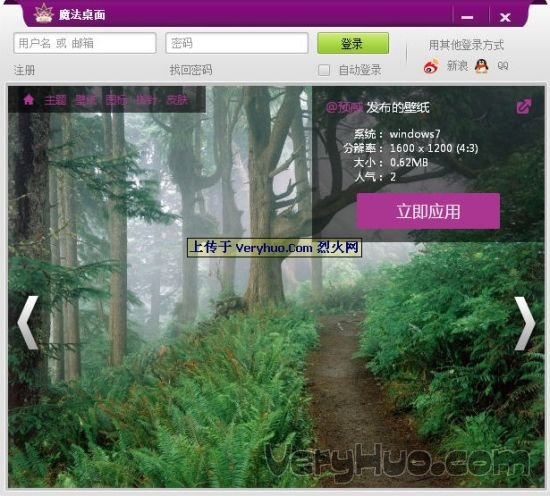This screenshot has height=496, width=550.
Task: Click the green 登录 button
Action: pyautogui.click(x=353, y=43)
